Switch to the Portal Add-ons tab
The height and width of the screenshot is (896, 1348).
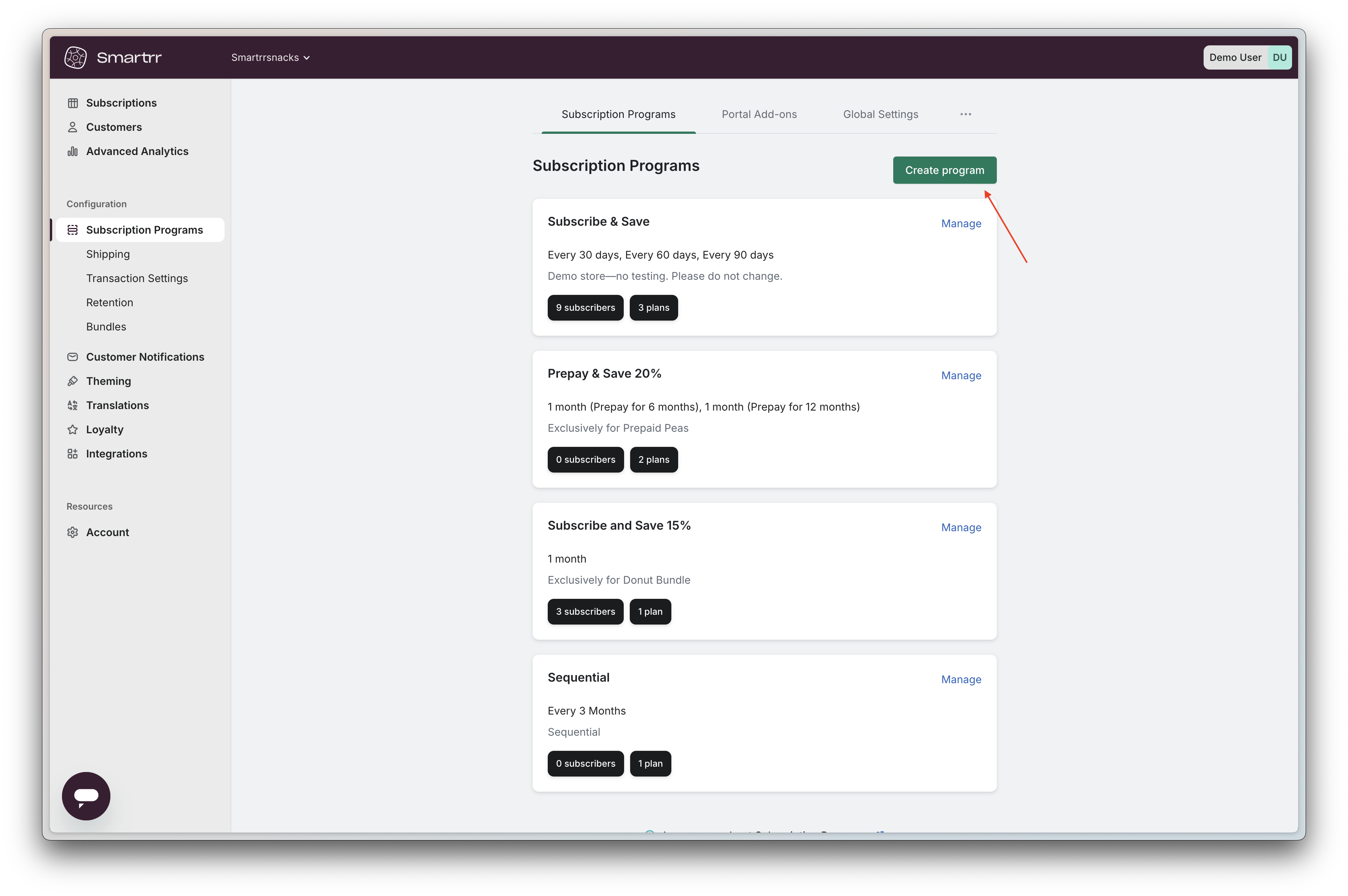pos(759,114)
